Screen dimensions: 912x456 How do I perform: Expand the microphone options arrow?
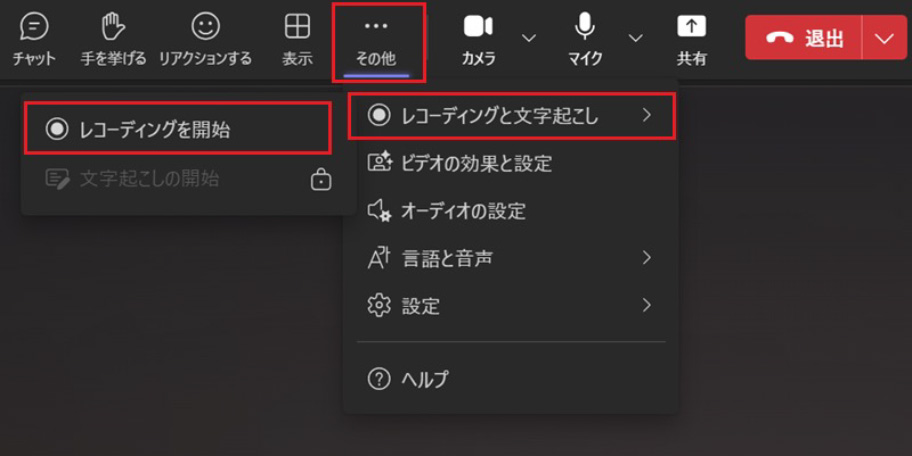point(636,38)
